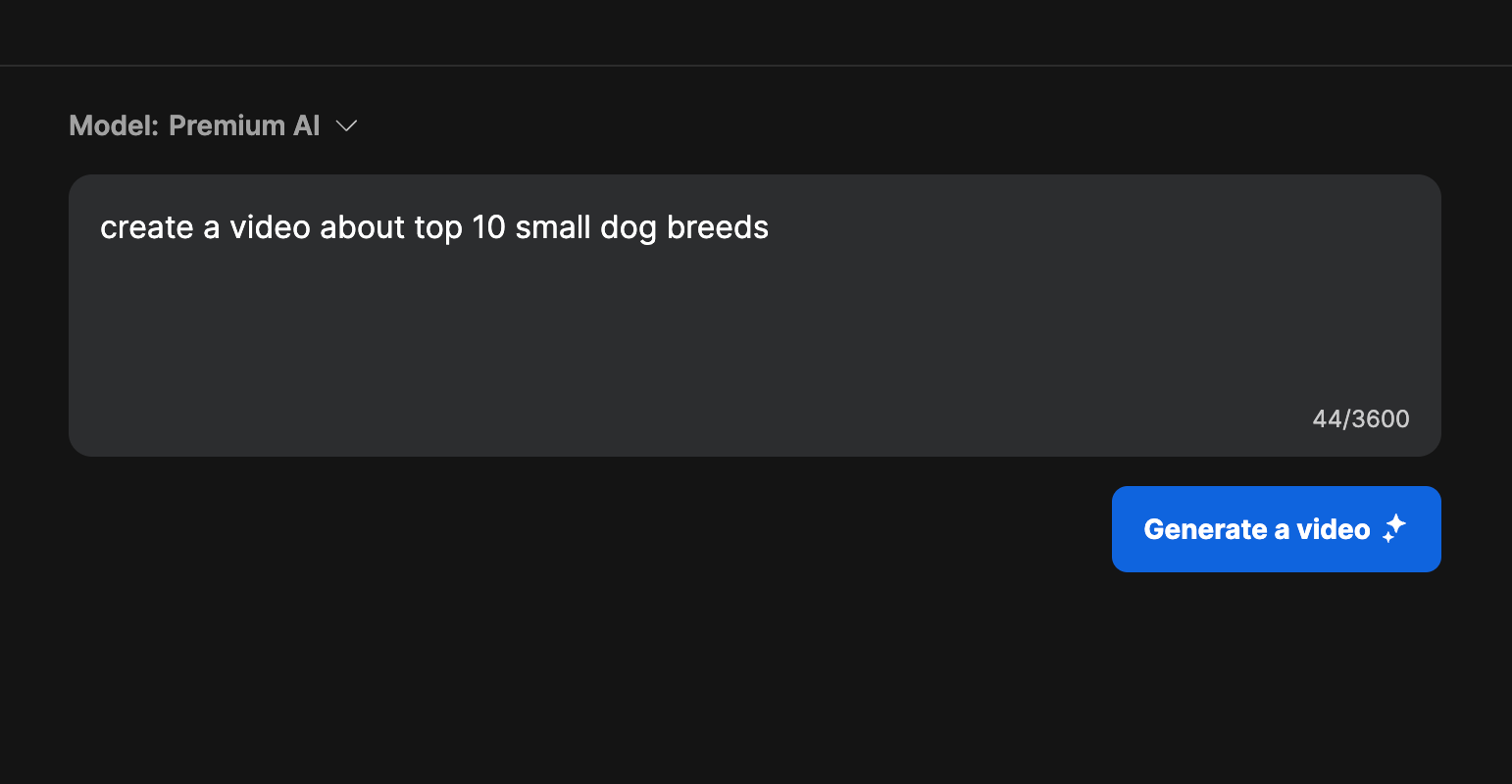Click the "Premium AI" model name
This screenshot has width=1512, height=784.
coord(244,126)
